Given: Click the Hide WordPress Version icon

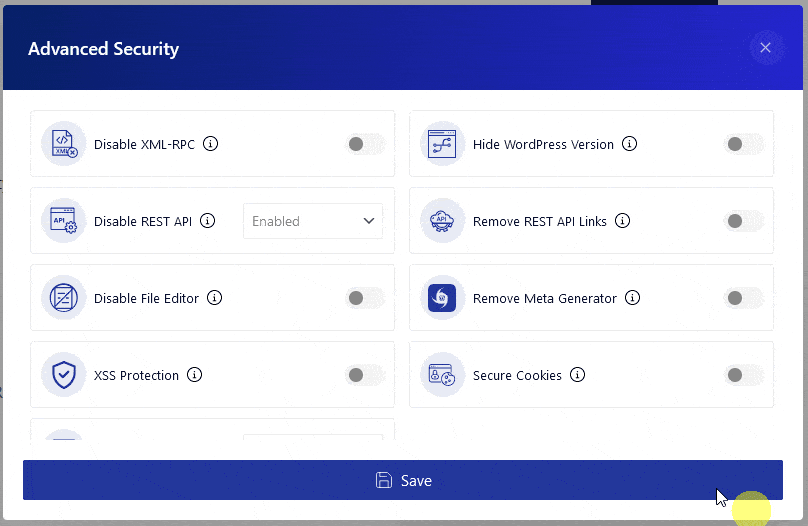Looking at the screenshot, I should 442,144.
